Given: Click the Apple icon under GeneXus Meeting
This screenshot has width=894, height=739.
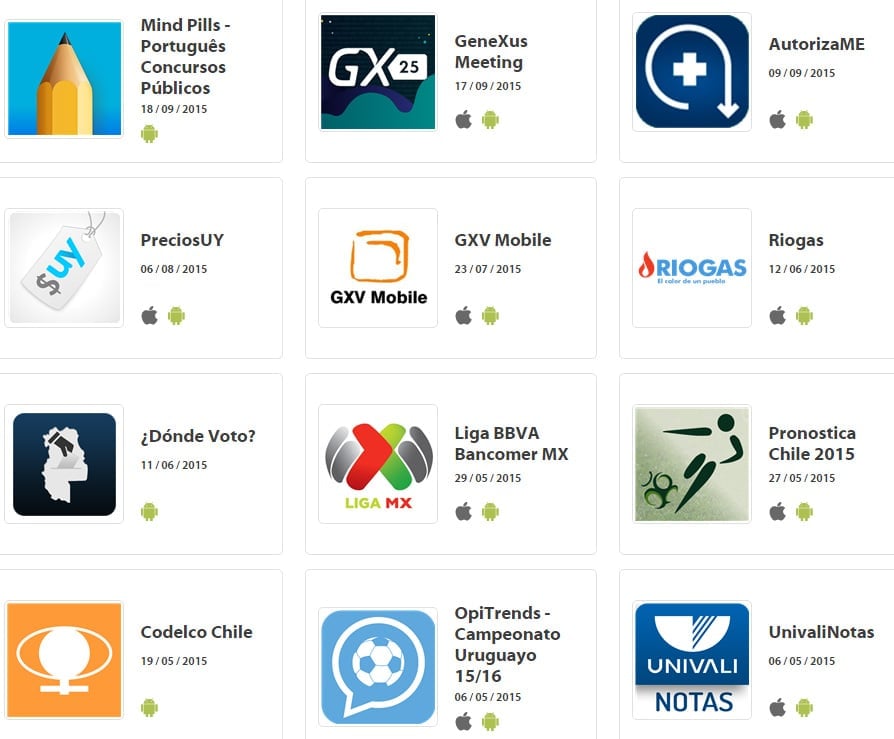Looking at the screenshot, I should pos(464,120).
